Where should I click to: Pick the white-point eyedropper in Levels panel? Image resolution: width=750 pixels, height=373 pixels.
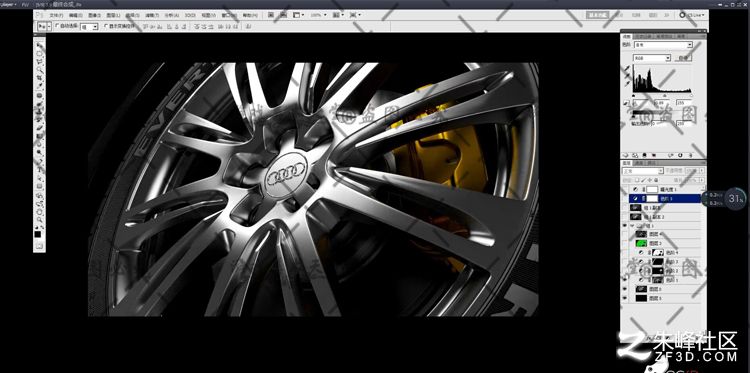(627, 83)
